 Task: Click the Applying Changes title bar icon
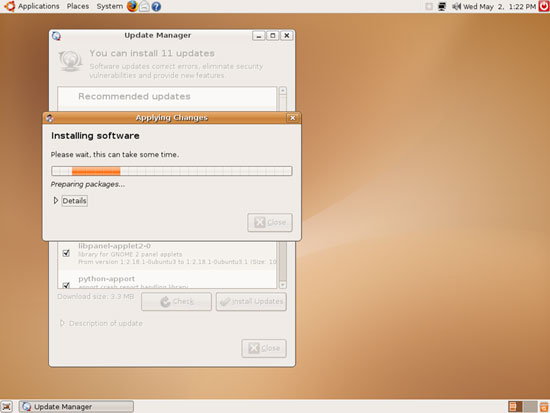(49, 118)
